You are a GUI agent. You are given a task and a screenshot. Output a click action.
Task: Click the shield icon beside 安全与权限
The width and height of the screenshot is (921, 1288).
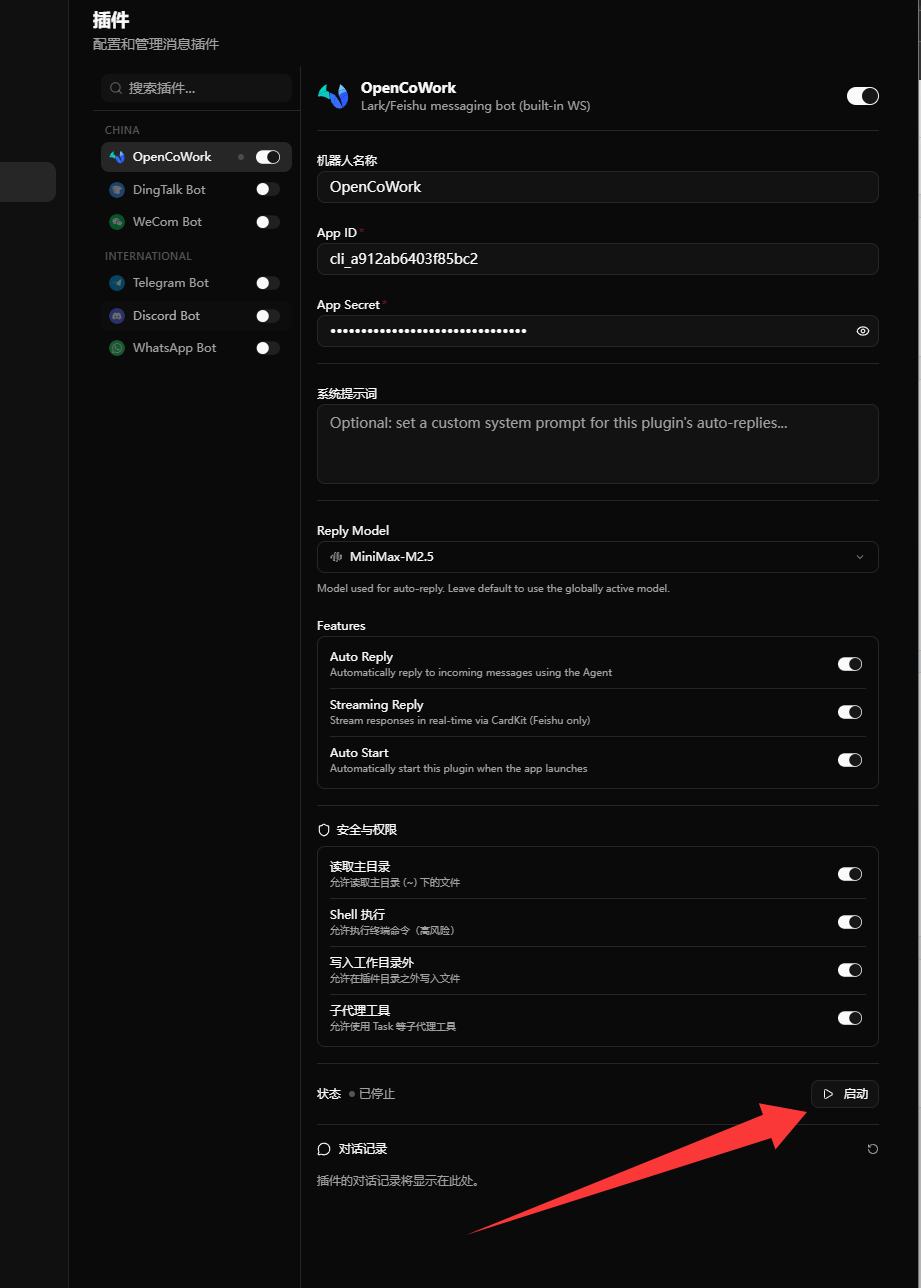pos(323,830)
